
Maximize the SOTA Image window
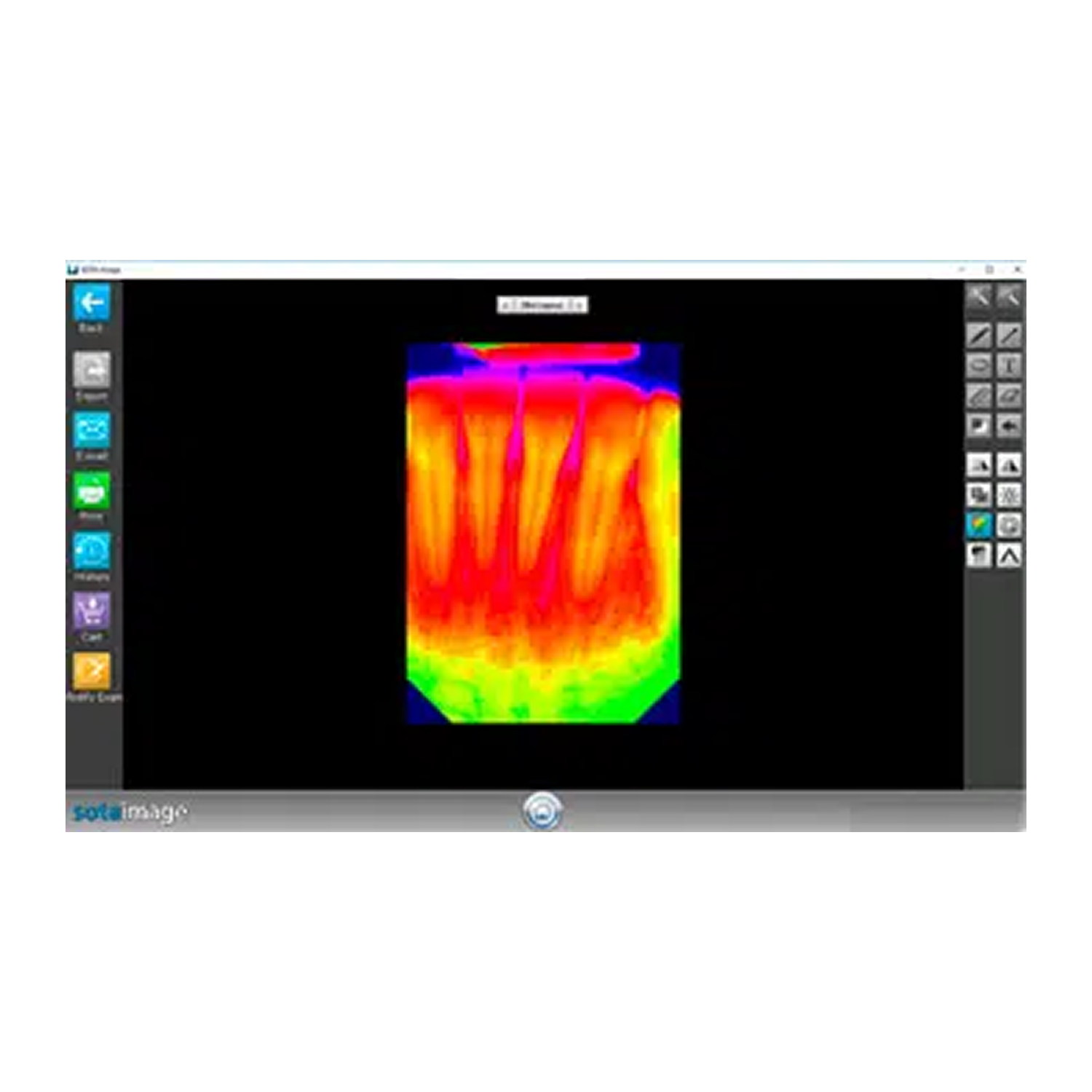tap(989, 269)
